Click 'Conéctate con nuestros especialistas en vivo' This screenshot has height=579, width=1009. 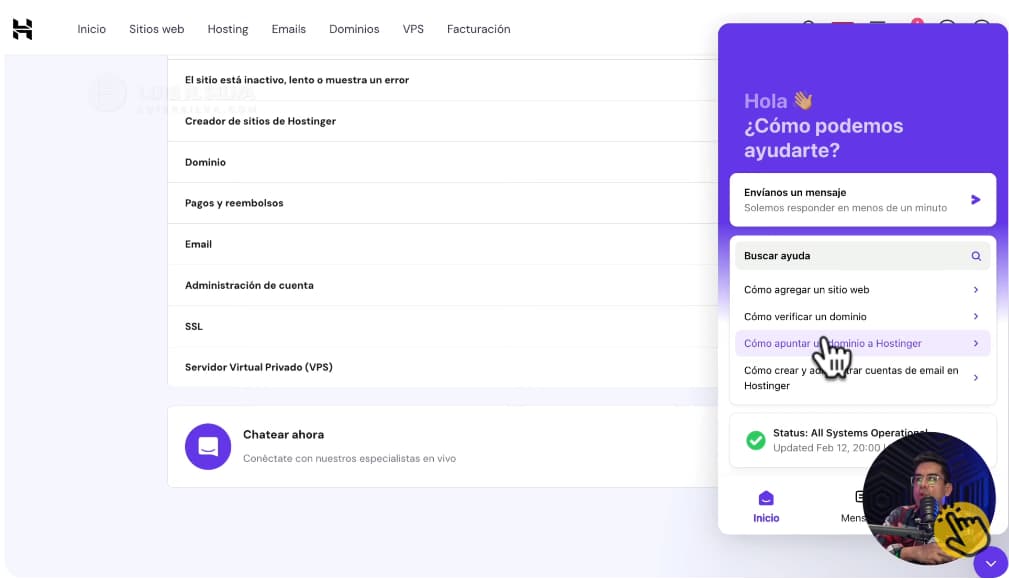[349, 458]
